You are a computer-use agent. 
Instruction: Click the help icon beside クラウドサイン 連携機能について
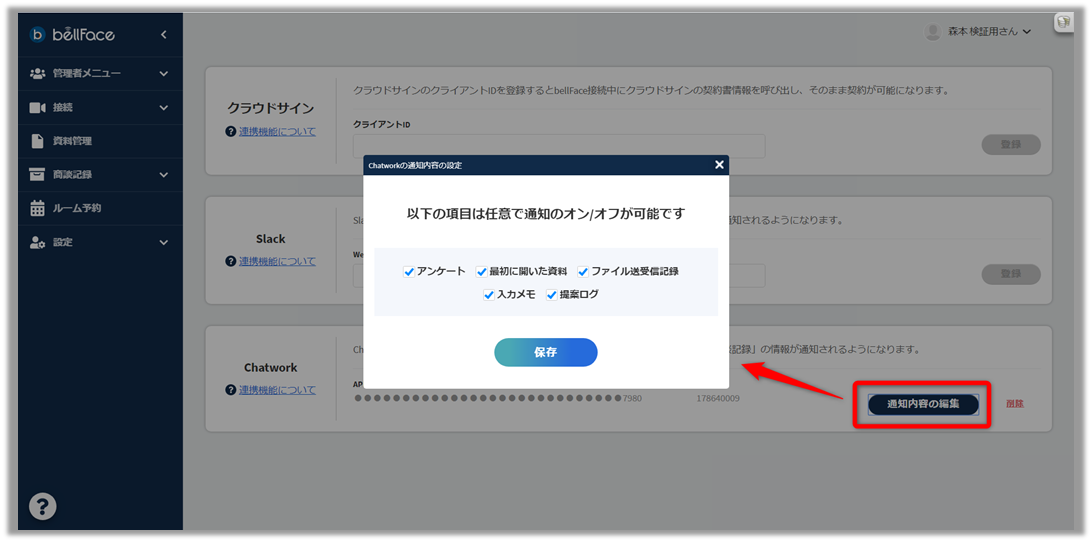[x=231, y=132]
